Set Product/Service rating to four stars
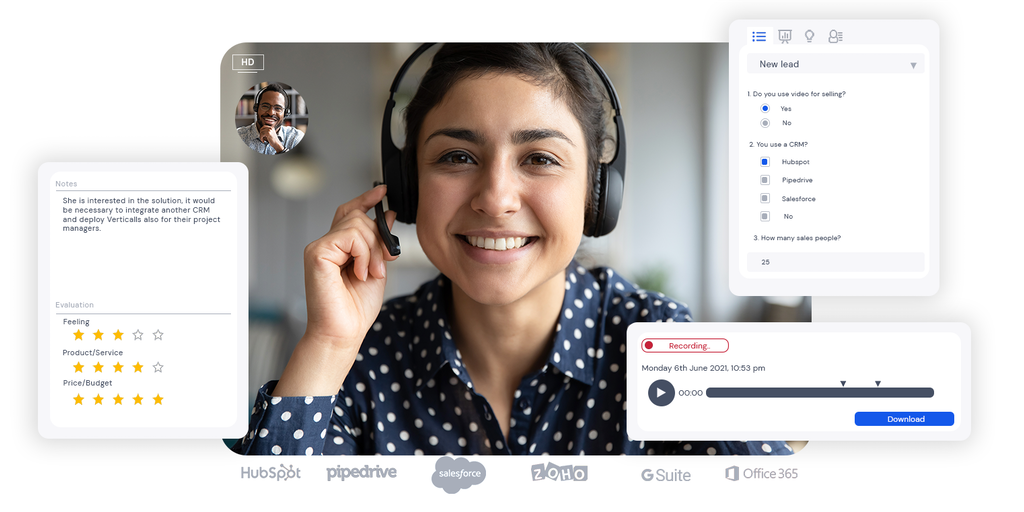The width and height of the screenshot is (1024, 512). (x=138, y=367)
